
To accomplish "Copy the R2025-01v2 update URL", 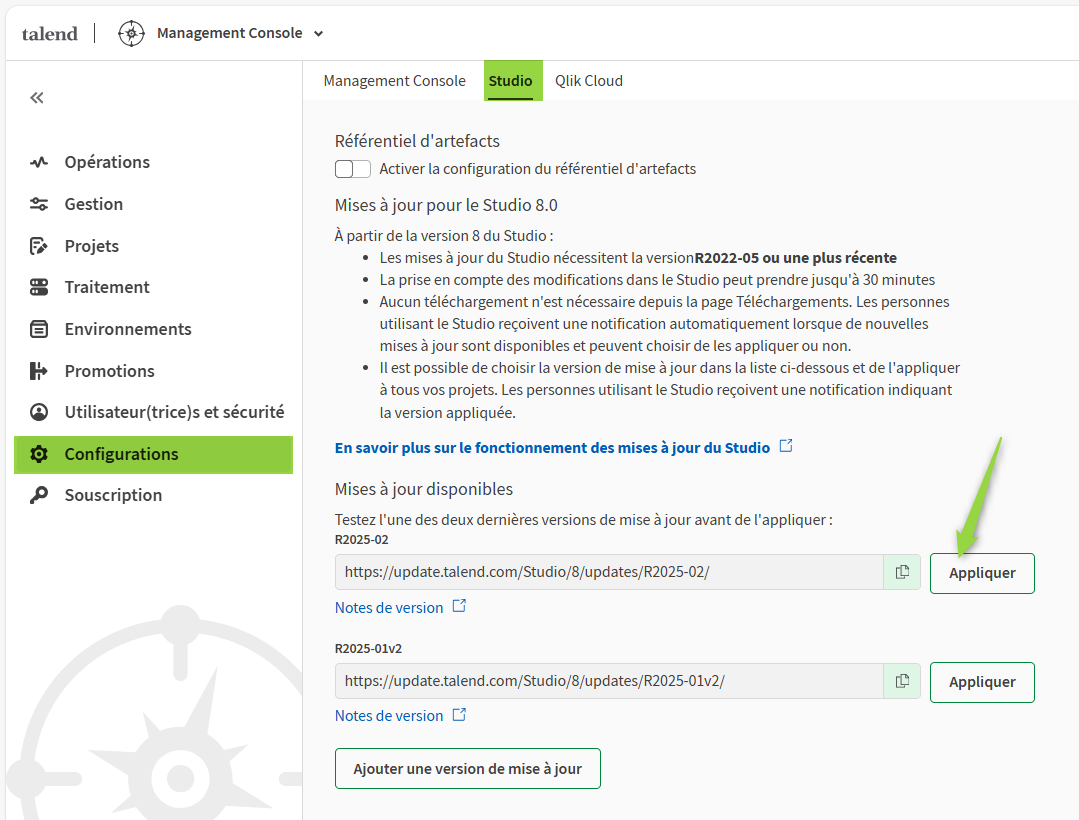I will click(x=901, y=681).
